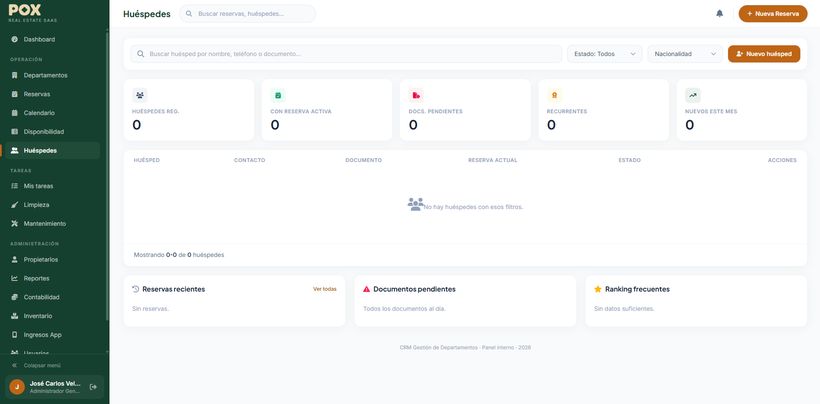Focus the Buscar huésped por nombre field
This screenshot has width=820, height=404.
coord(346,54)
